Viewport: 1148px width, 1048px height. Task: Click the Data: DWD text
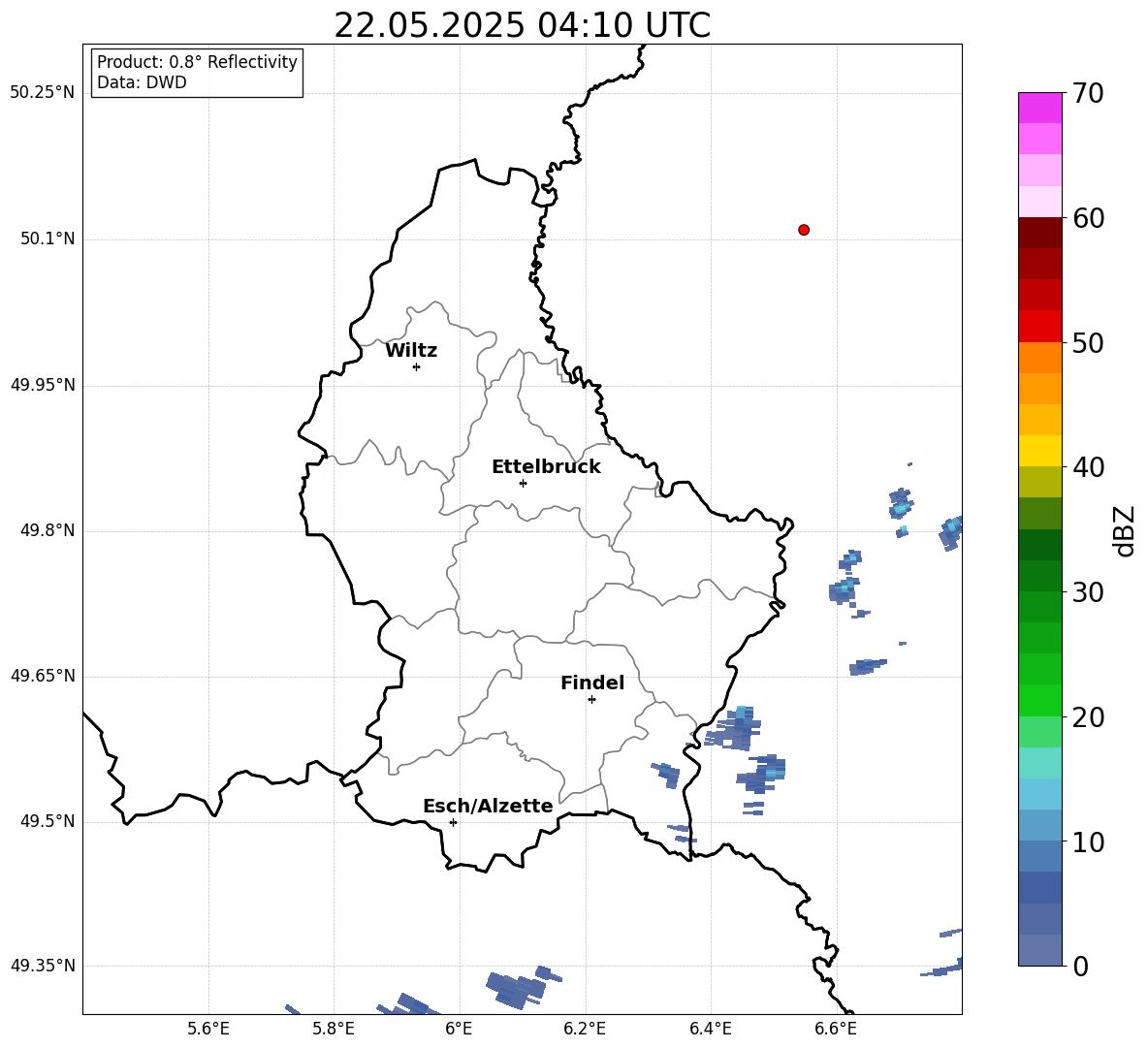coord(142,82)
